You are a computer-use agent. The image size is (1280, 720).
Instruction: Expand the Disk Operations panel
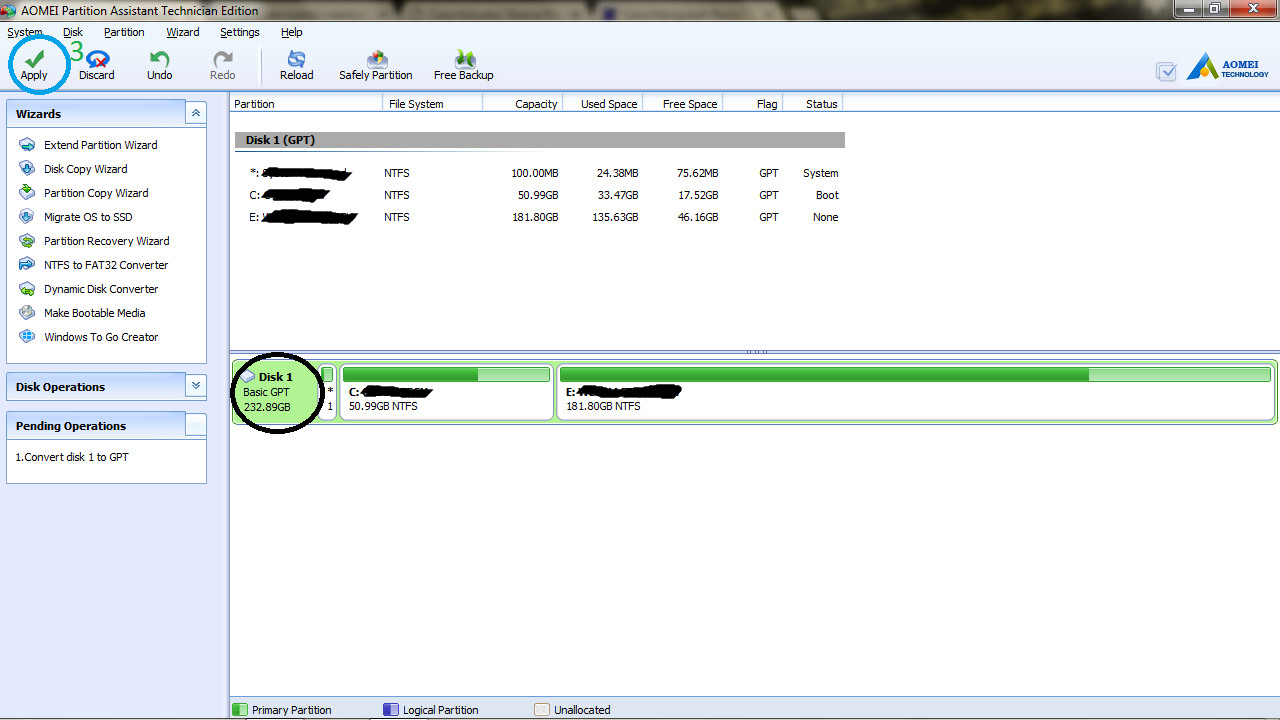pos(196,386)
